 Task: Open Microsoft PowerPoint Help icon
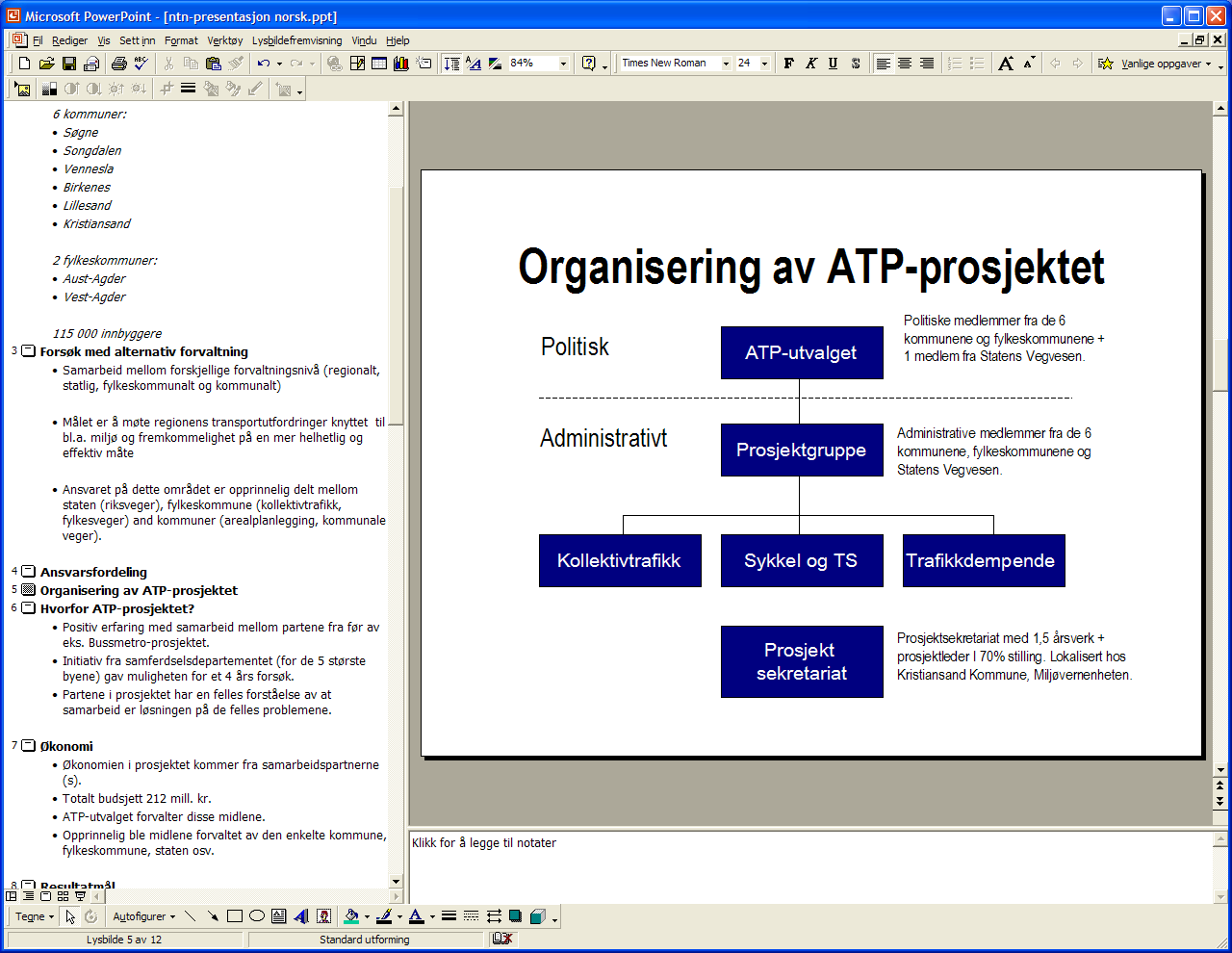point(589,64)
